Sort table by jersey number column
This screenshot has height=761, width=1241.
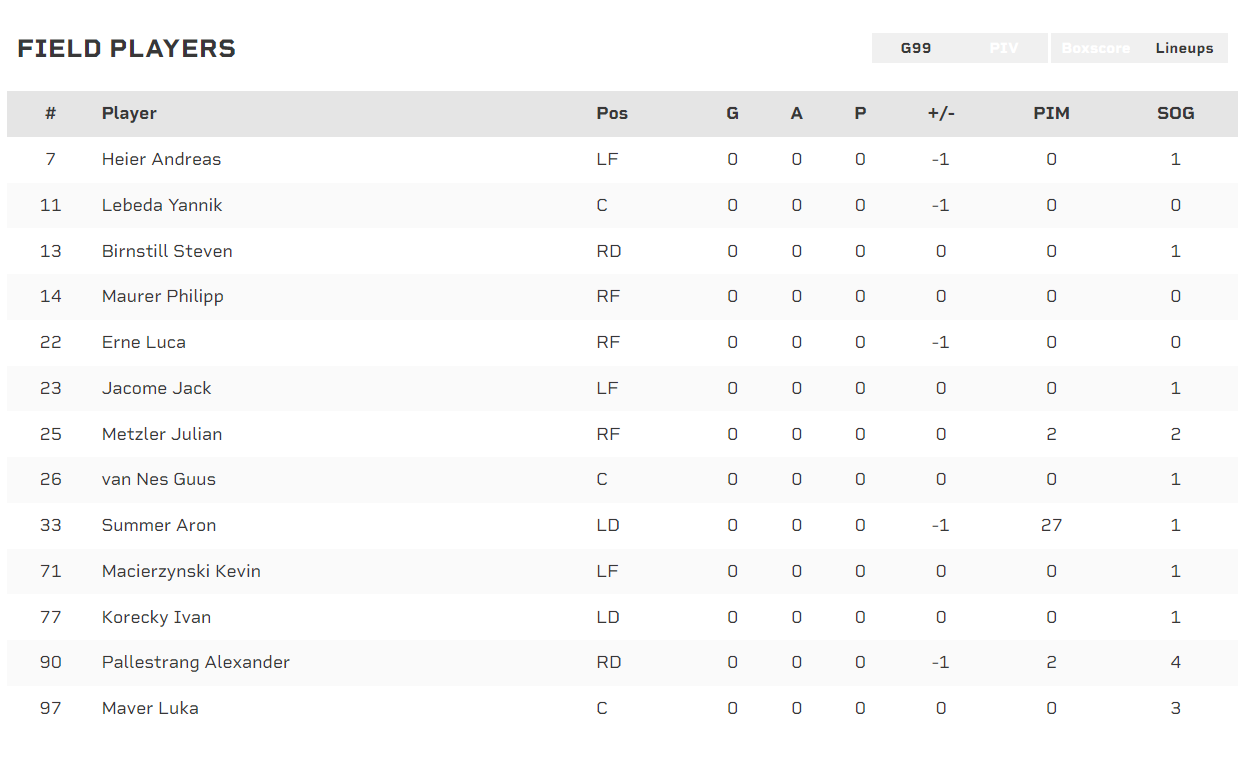[50, 113]
